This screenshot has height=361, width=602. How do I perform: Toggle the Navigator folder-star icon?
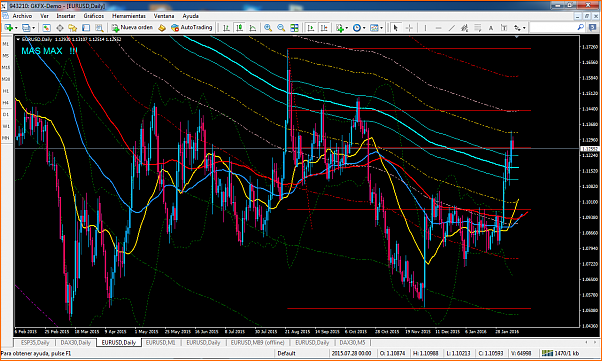tap(73, 28)
